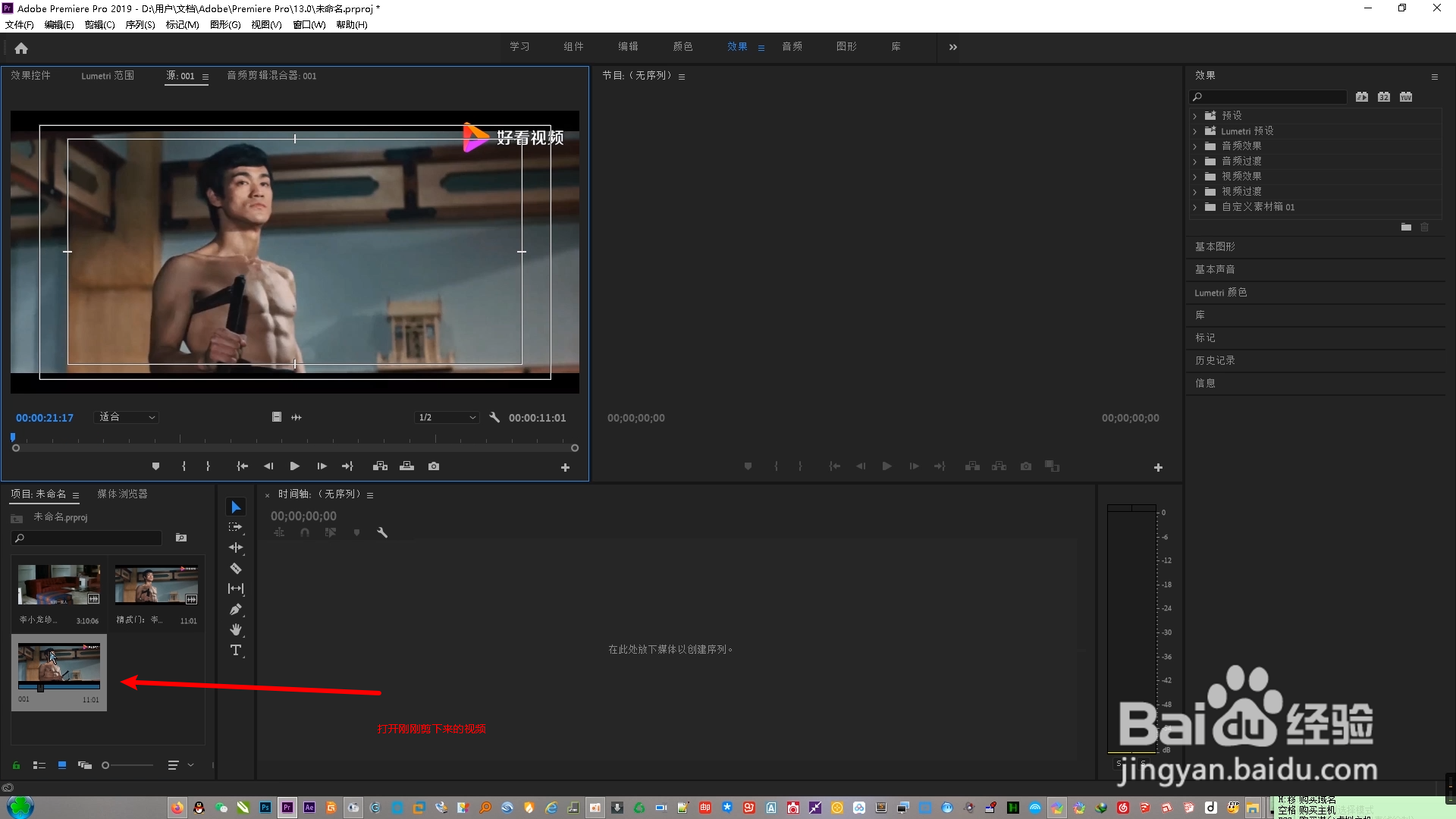Viewport: 1456px width, 819px height.
Task: Click Find from bin icon in Project panel
Action: pos(181,538)
